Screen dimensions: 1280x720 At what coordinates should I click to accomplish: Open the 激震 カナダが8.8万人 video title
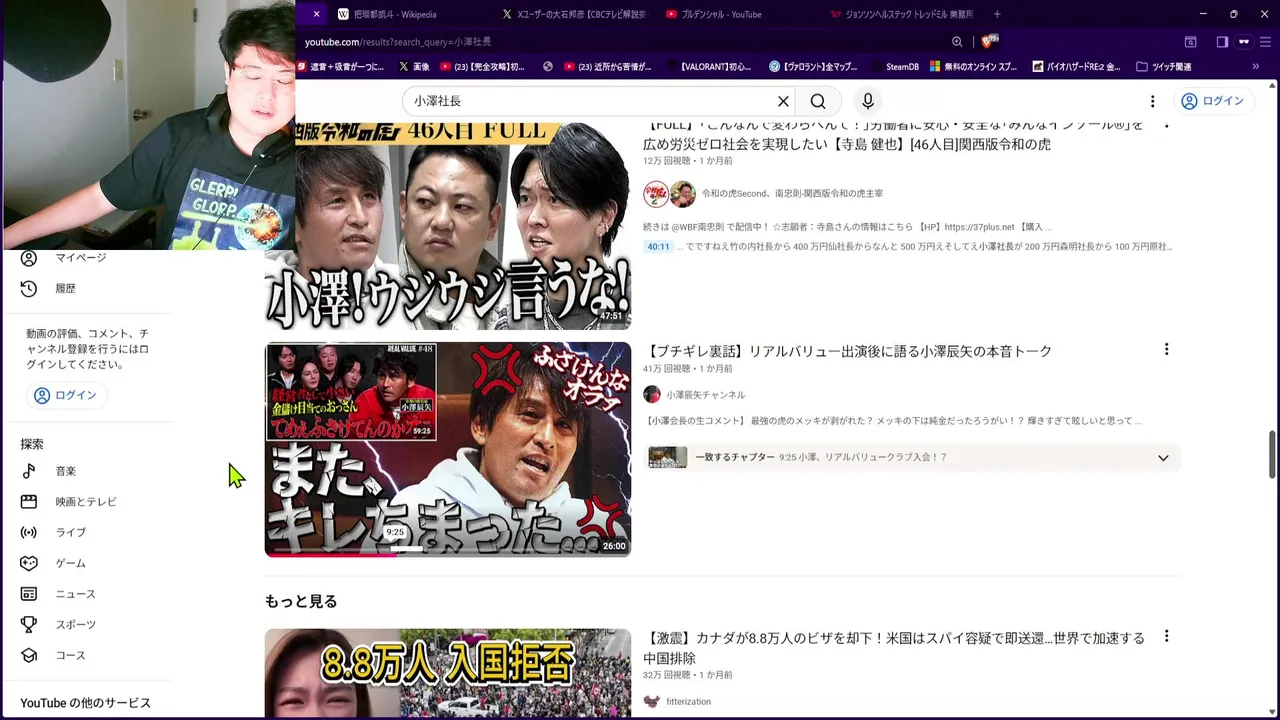tap(894, 648)
